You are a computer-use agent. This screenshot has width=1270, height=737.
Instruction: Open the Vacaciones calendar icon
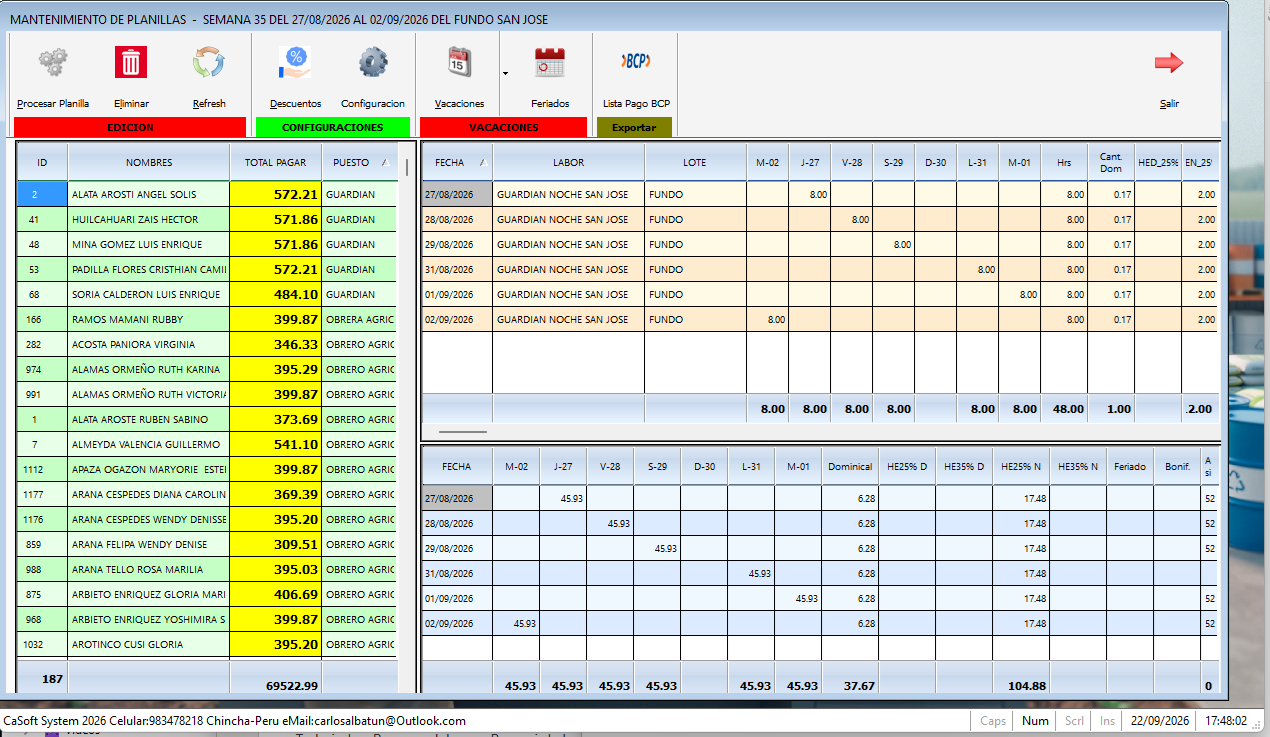click(x=460, y=63)
